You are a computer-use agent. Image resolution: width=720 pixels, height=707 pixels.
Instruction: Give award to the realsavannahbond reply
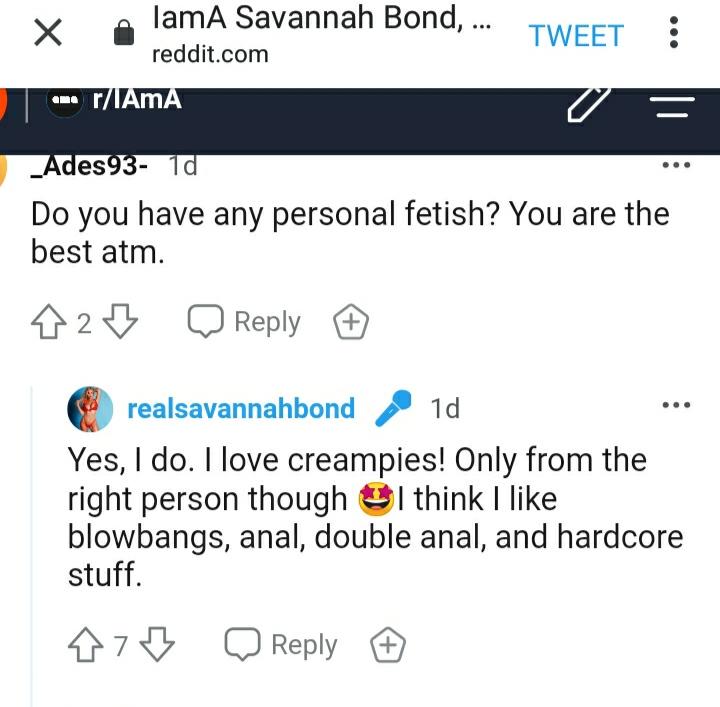click(x=388, y=646)
